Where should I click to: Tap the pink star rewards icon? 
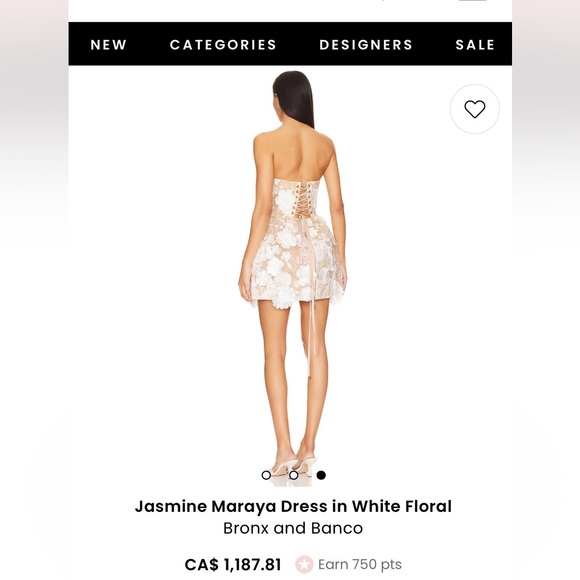[x=304, y=564]
